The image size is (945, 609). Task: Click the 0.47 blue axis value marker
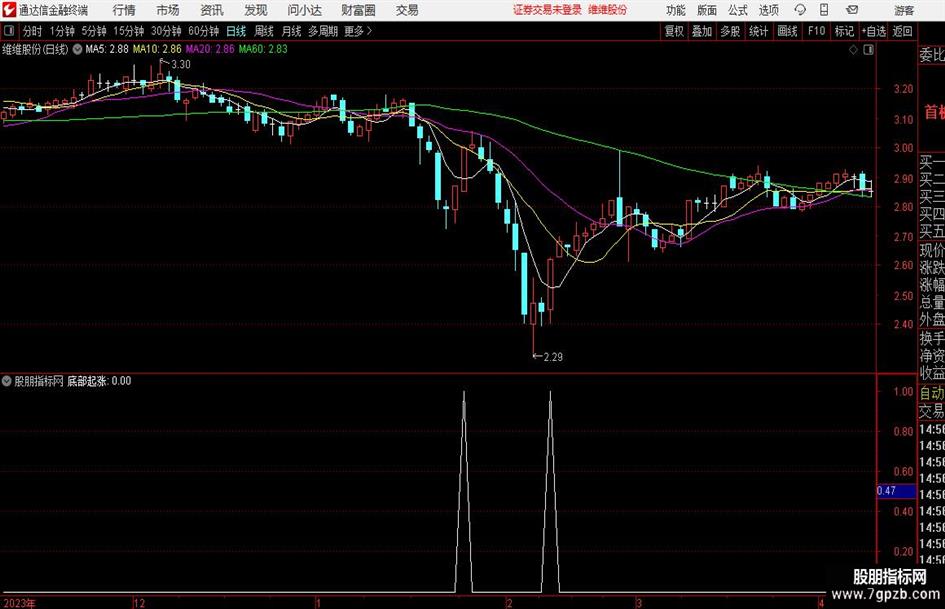896,491
